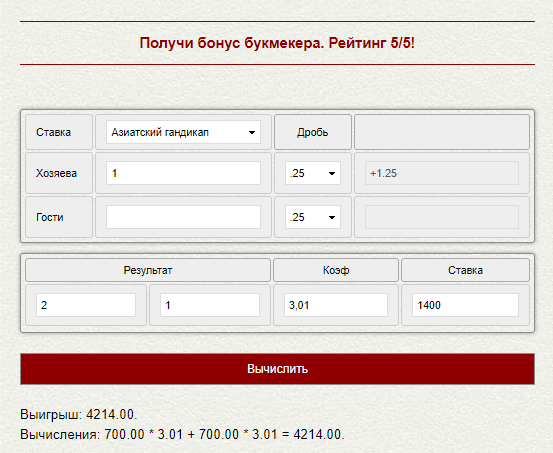Click the +1.25 handicap result field
The image size is (553, 453).
coord(442,173)
